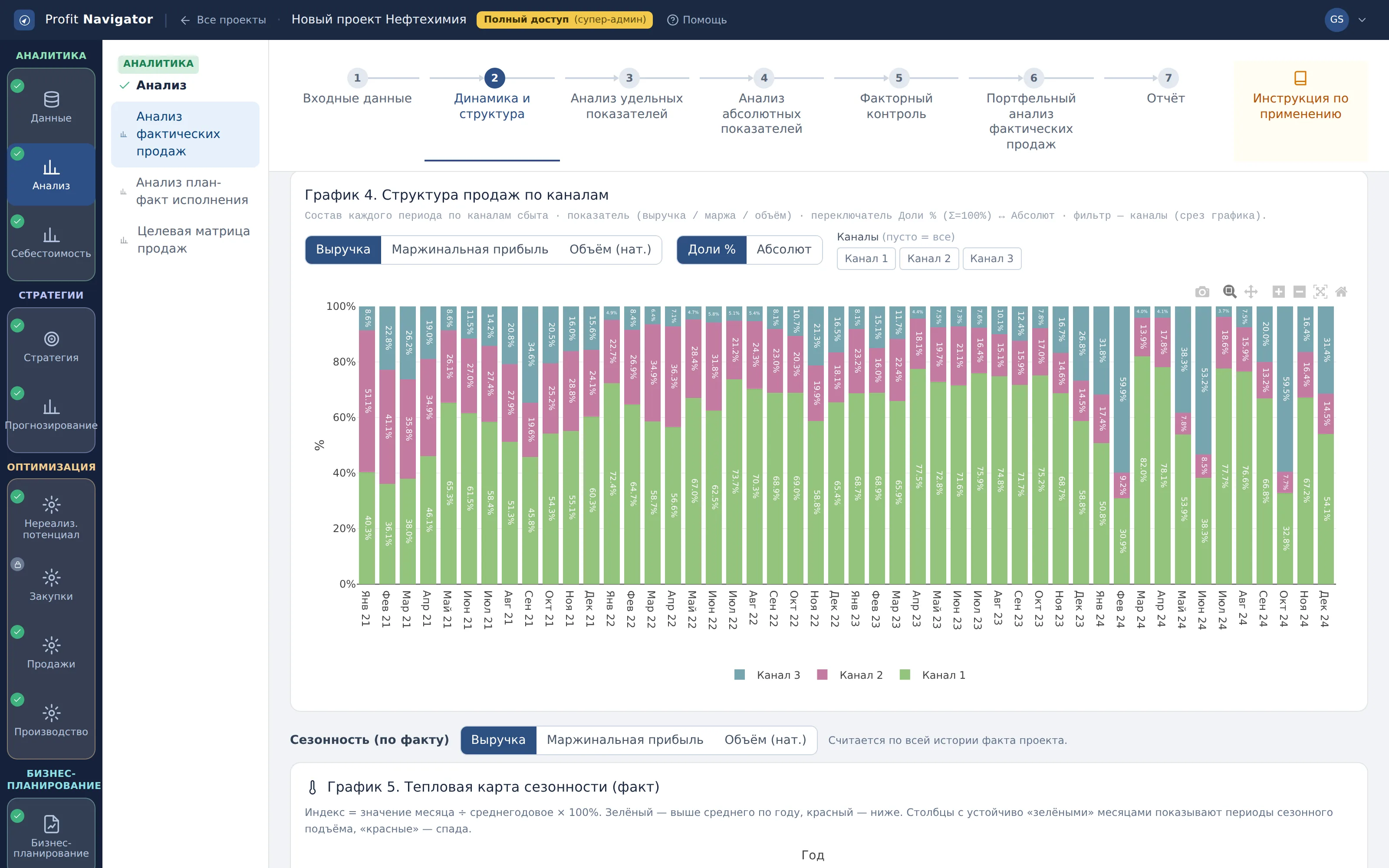Click the chart autoscale icon

(x=1320, y=292)
